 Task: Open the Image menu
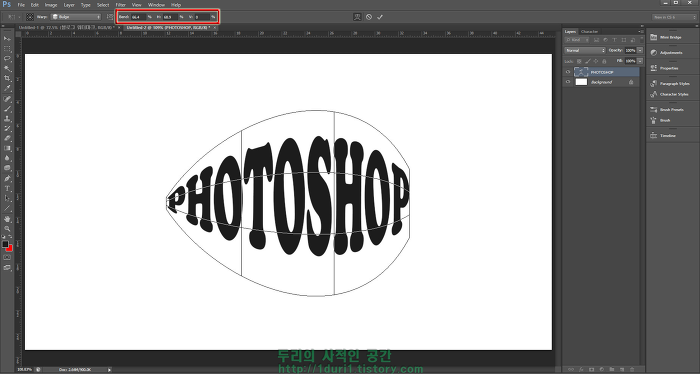[x=51, y=5]
